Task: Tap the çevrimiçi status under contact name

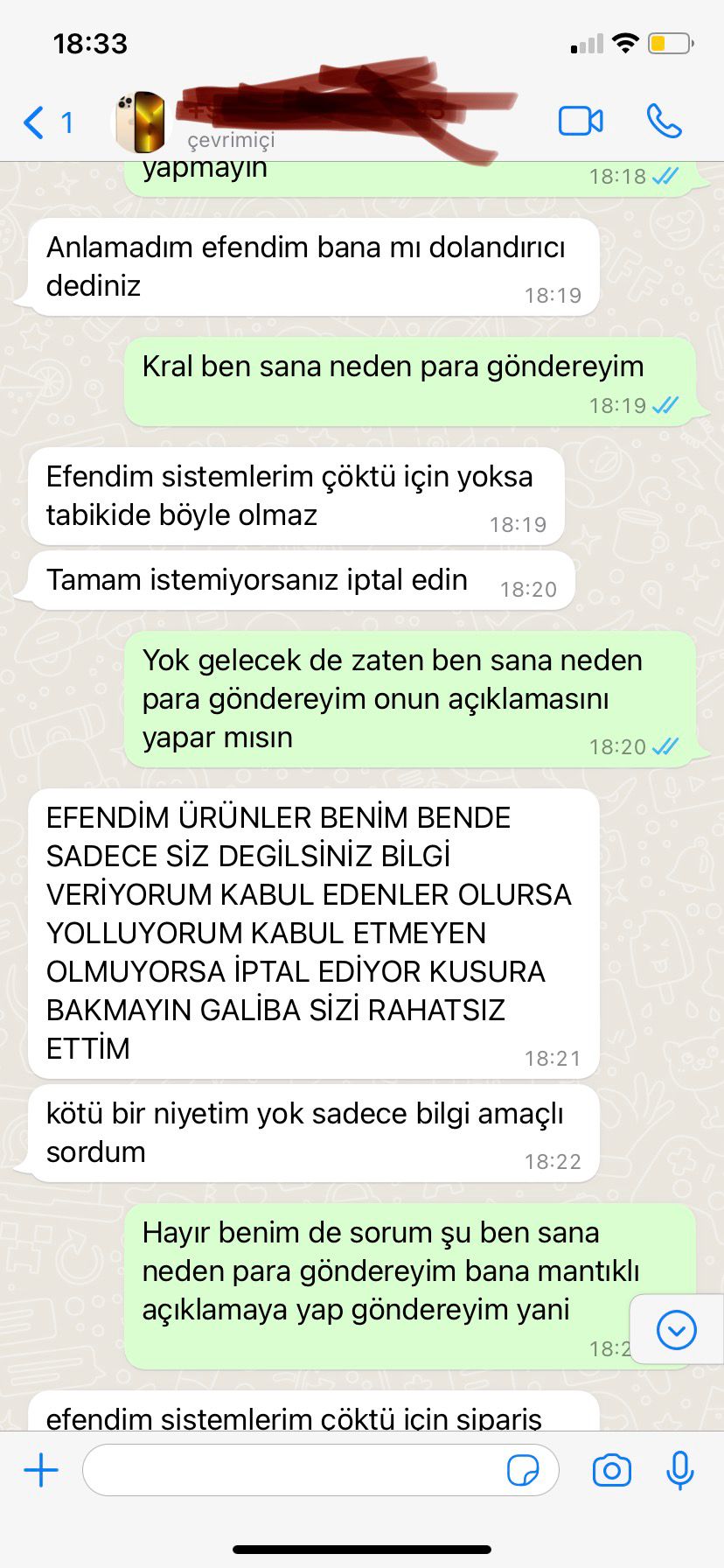Action: tap(231, 140)
